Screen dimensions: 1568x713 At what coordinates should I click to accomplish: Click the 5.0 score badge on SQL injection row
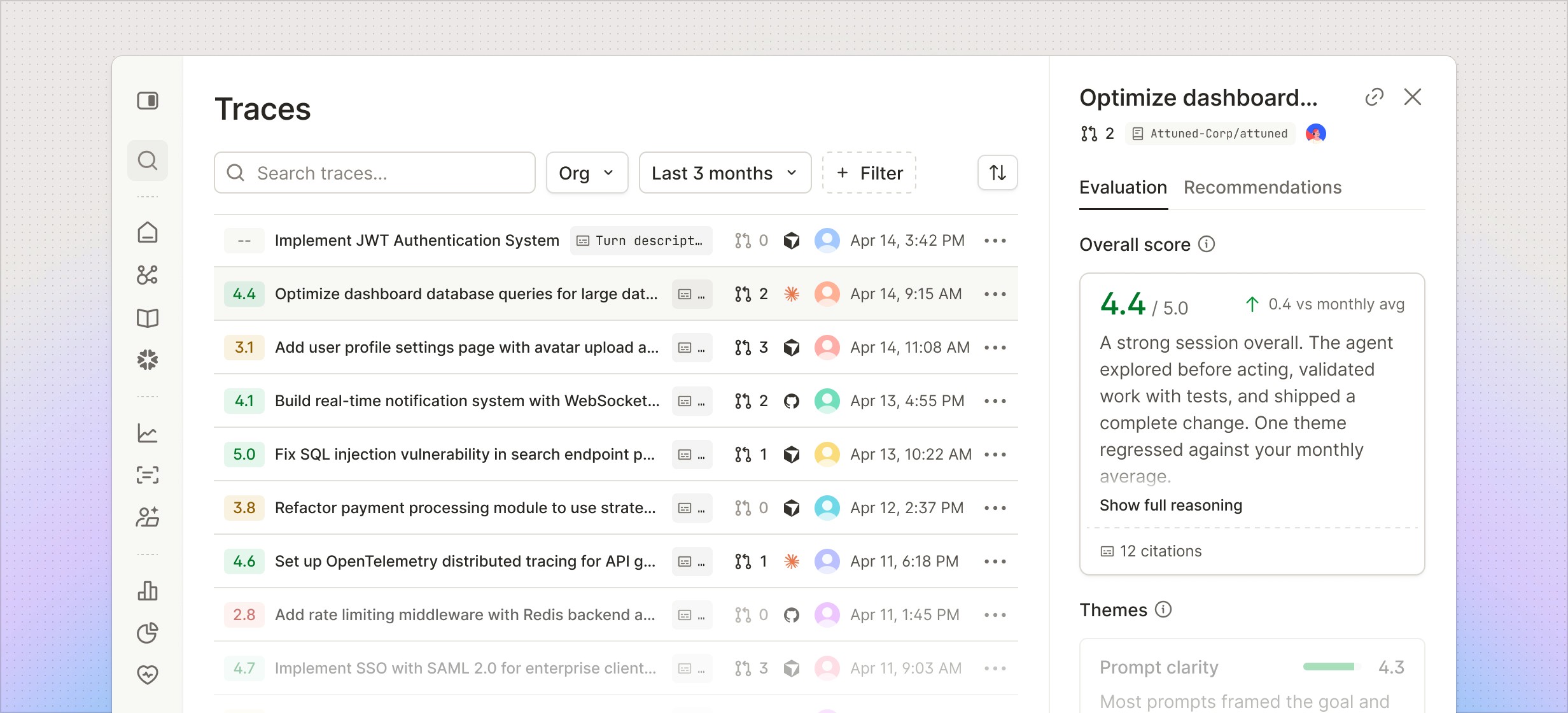244,455
